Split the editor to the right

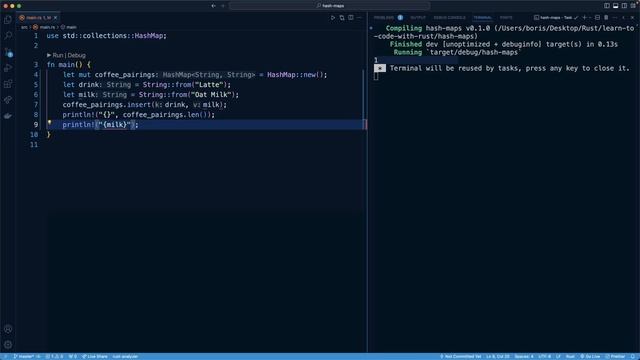(x=351, y=18)
